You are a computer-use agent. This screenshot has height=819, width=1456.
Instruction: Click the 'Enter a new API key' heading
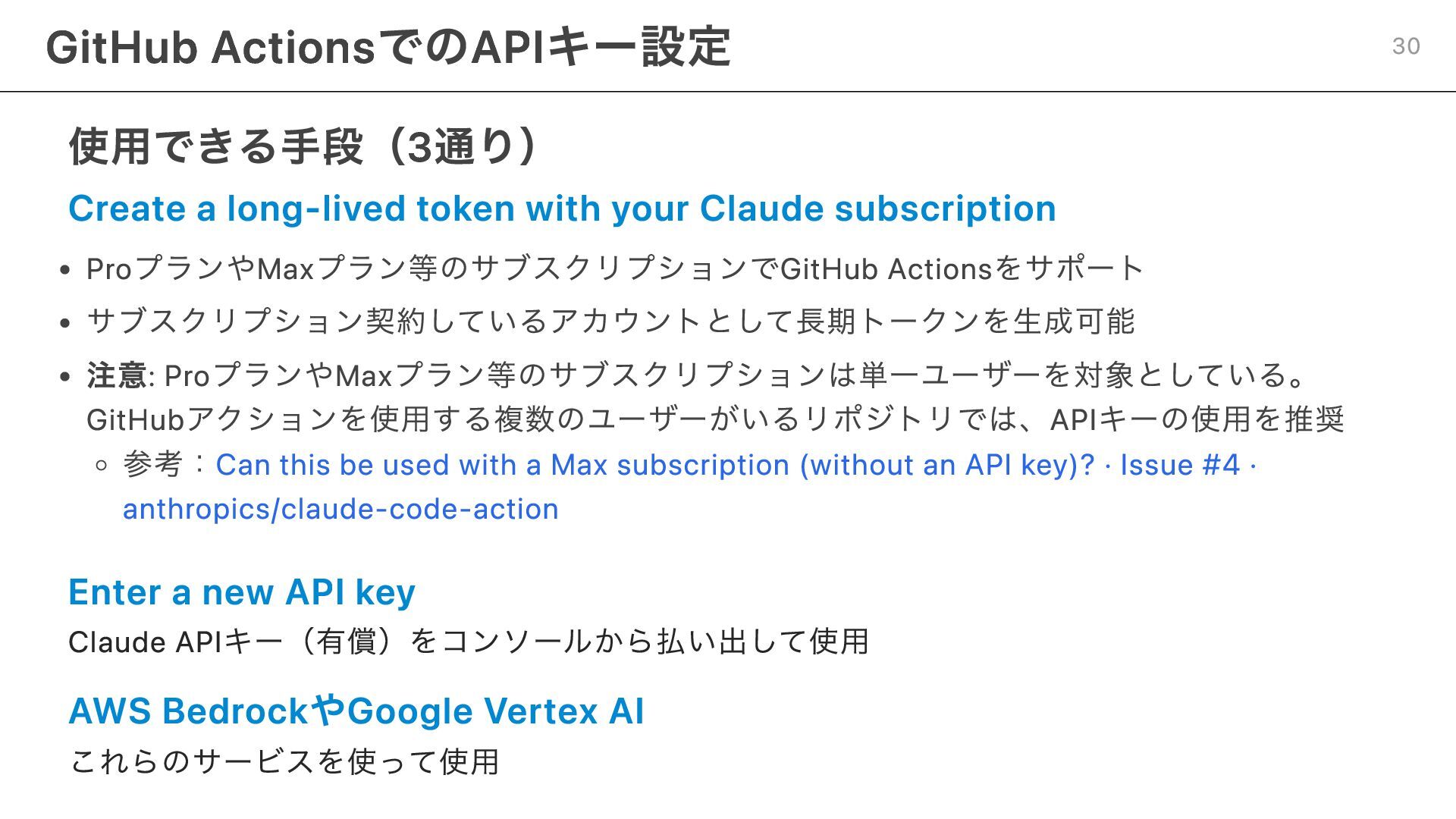pyautogui.click(x=242, y=592)
